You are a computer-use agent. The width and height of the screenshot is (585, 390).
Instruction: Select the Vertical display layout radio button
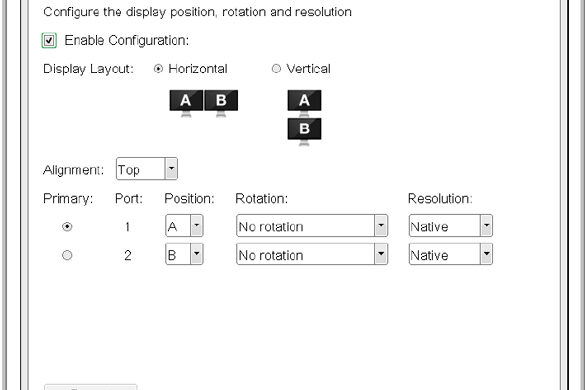tap(276, 69)
